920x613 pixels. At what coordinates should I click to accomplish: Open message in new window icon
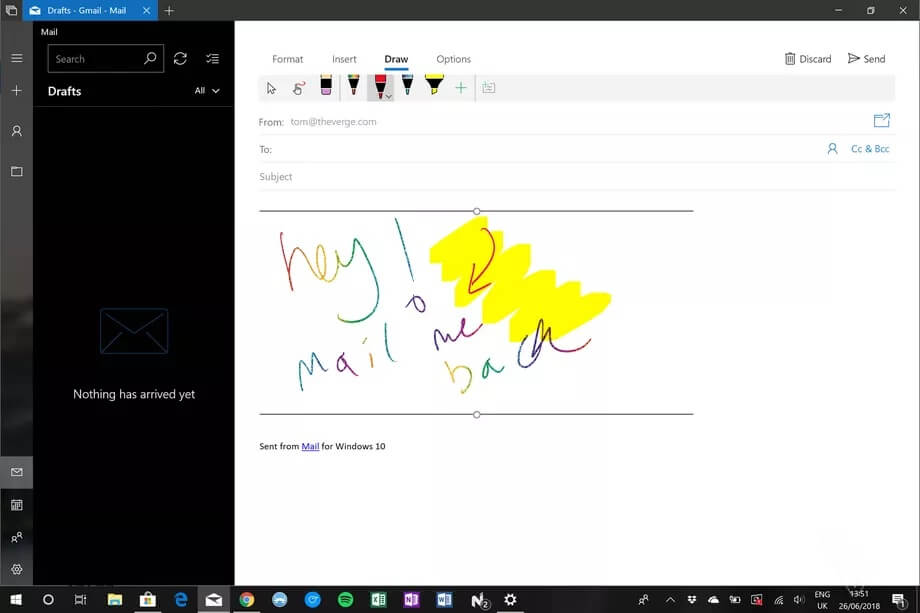(x=881, y=121)
